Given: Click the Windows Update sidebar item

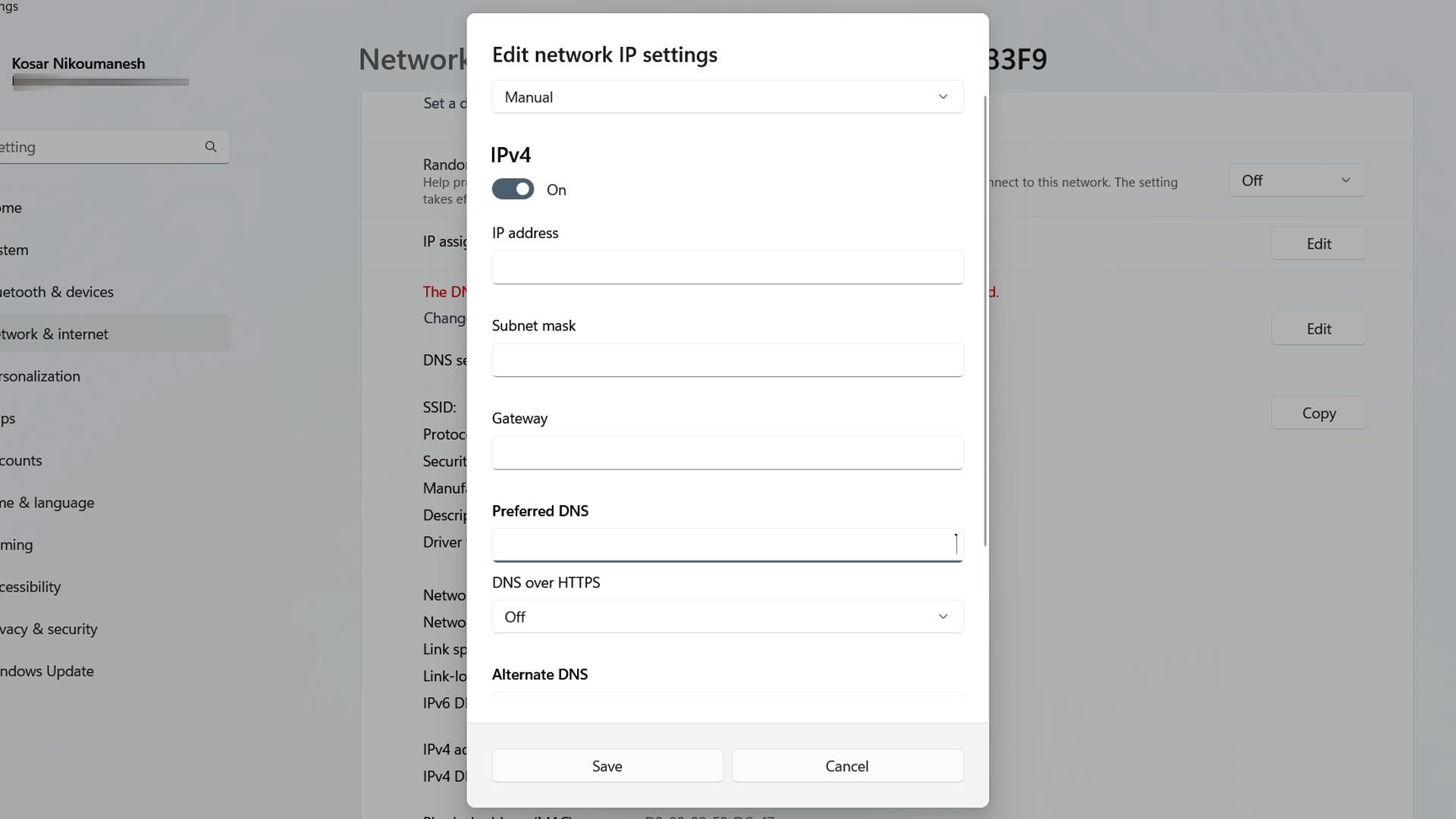Looking at the screenshot, I should pyautogui.click(x=46, y=669).
